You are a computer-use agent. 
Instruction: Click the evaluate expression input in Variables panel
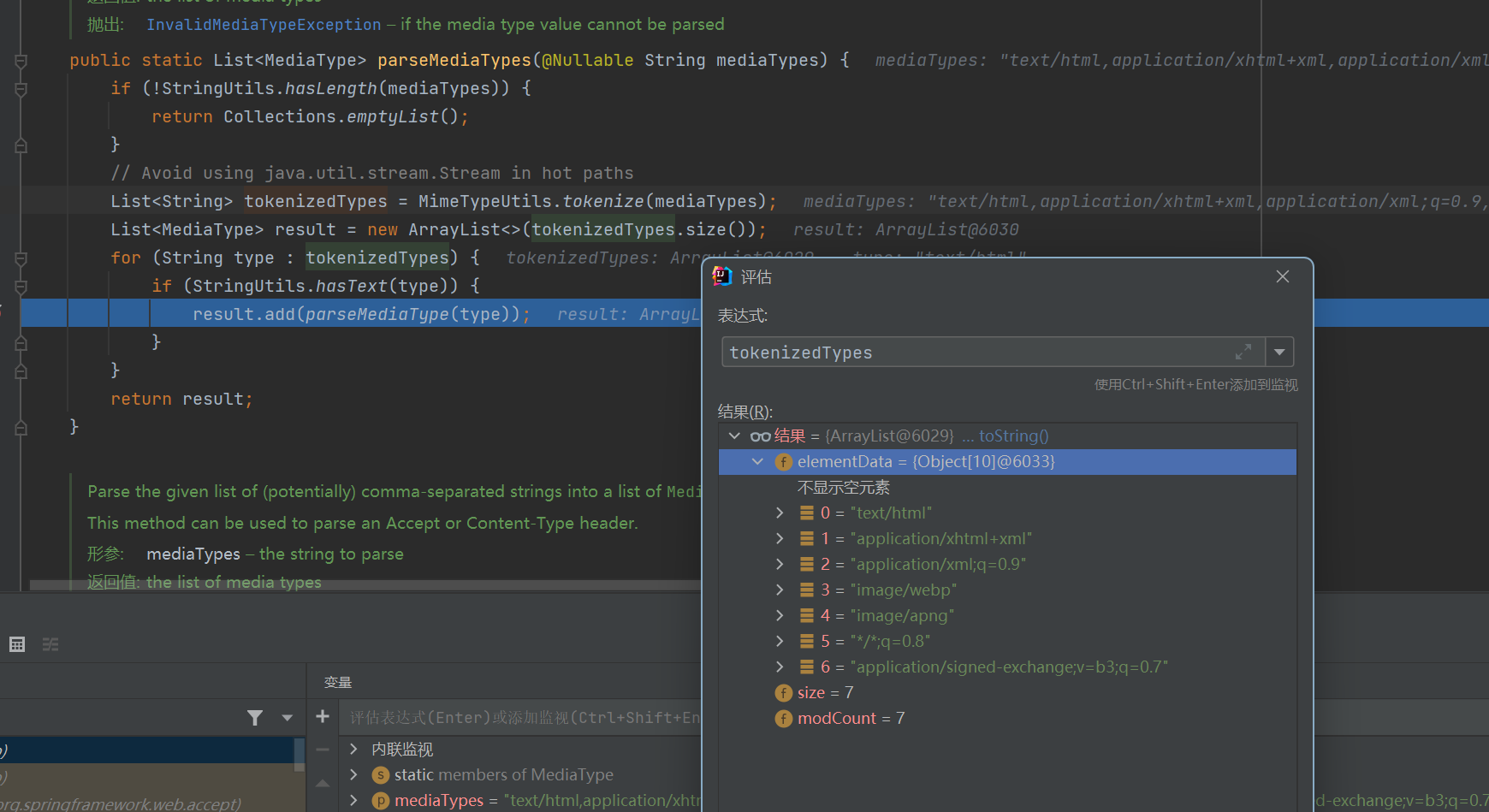point(522,717)
